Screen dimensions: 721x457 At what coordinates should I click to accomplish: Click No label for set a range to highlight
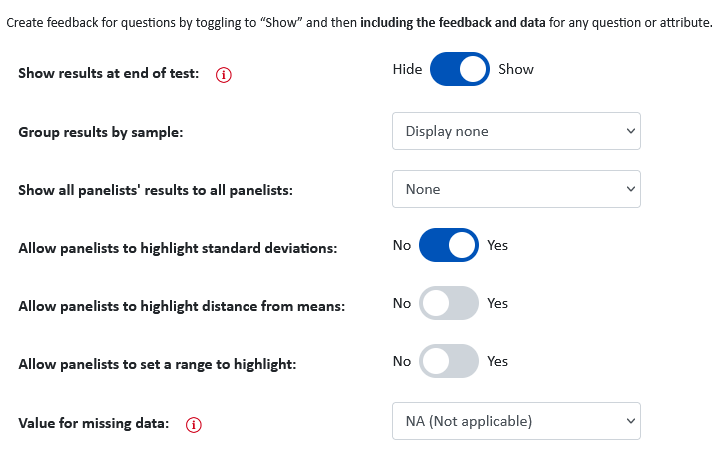click(401, 361)
